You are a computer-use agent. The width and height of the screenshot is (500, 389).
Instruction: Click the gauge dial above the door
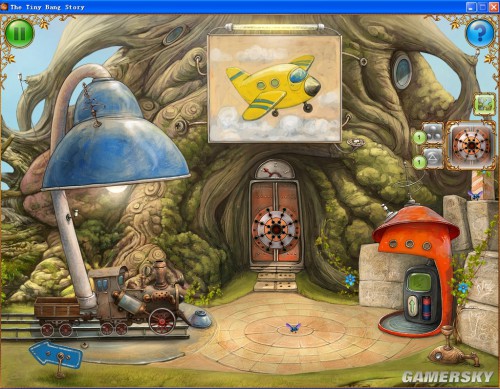point(275,169)
